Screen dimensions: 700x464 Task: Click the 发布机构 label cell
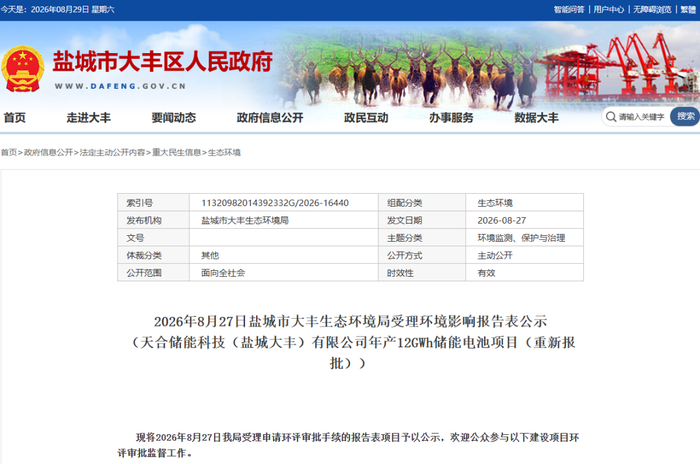pos(154,220)
